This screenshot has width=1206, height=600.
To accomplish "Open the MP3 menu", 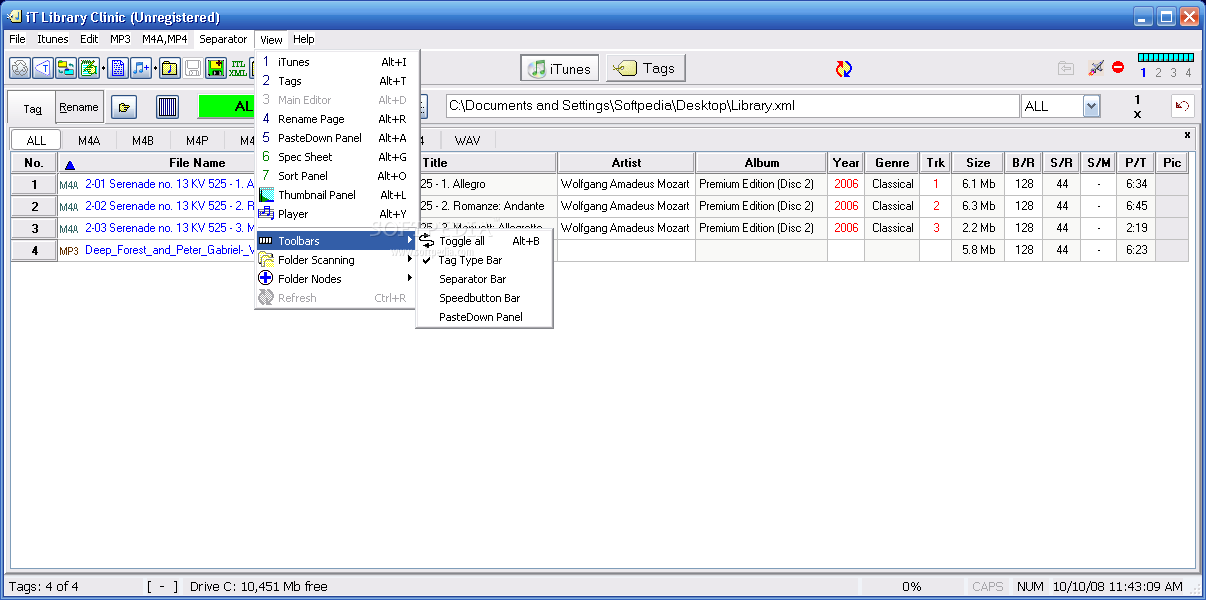I will (120, 39).
